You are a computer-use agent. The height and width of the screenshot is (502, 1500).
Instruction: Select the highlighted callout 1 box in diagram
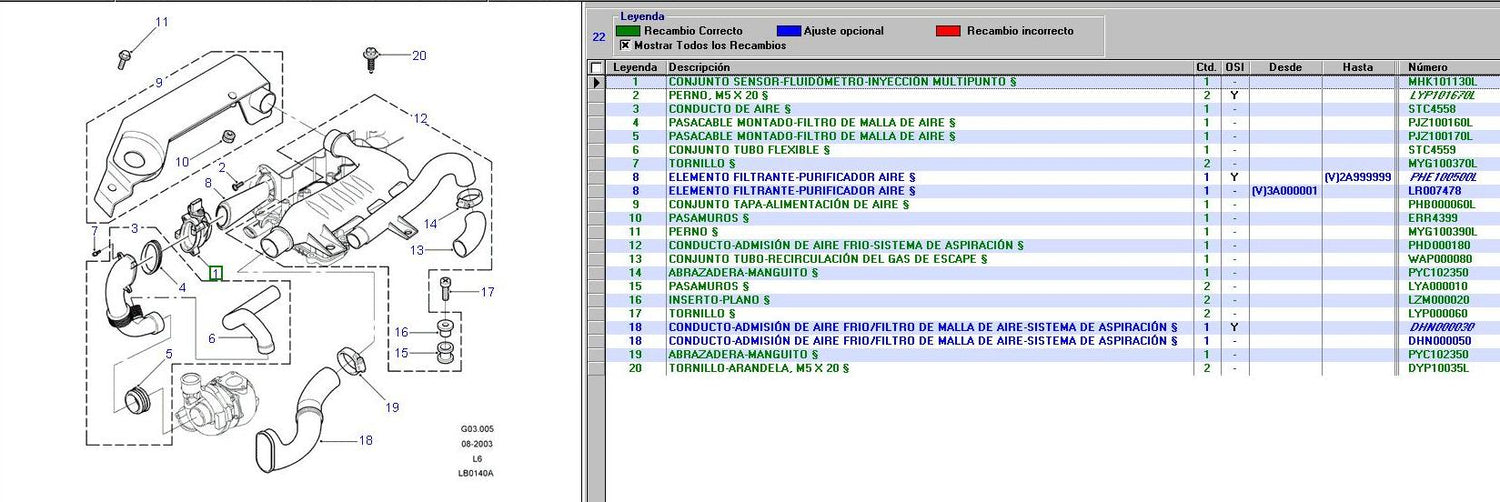point(215,271)
